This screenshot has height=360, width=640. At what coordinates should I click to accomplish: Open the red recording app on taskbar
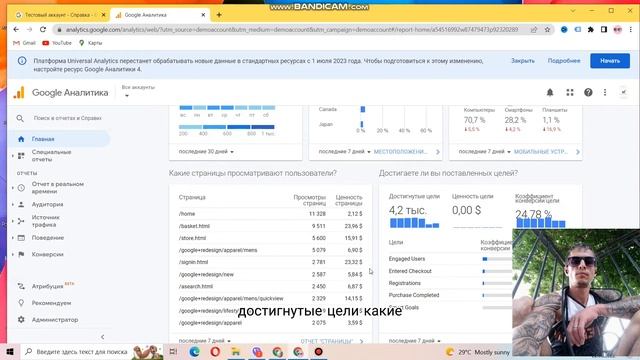coord(318,351)
